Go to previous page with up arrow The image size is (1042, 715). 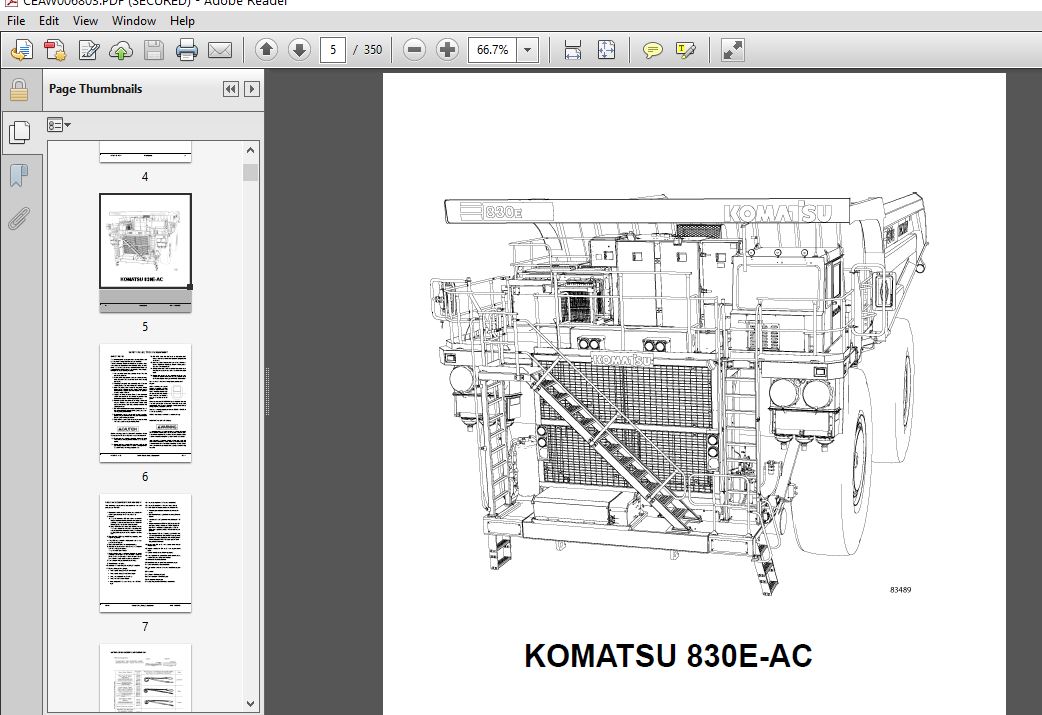click(x=266, y=50)
